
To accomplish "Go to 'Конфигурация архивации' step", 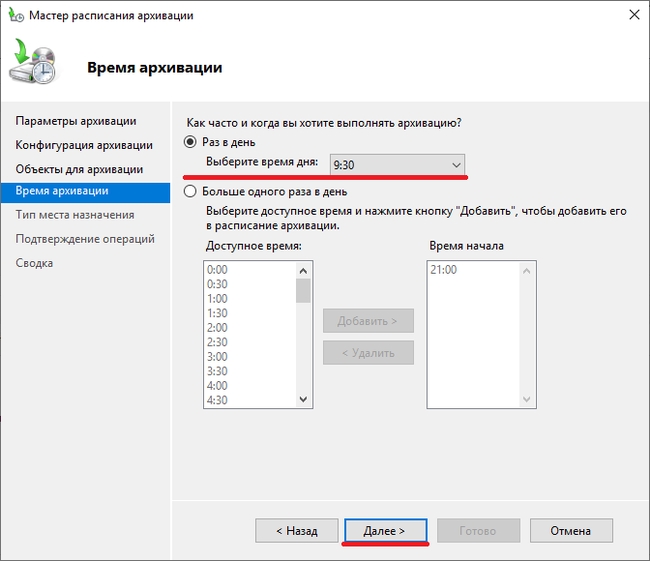I will pyautogui.click(x=84, y=145).
